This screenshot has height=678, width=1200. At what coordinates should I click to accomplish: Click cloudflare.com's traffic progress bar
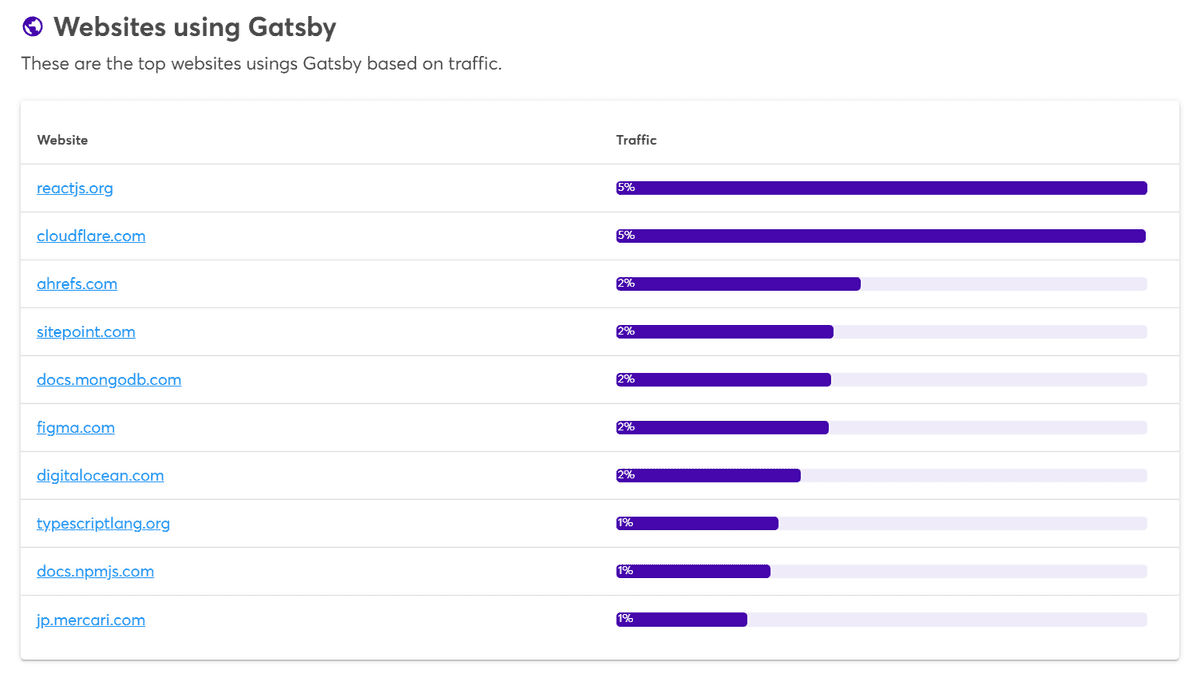(x=880, y=235)
